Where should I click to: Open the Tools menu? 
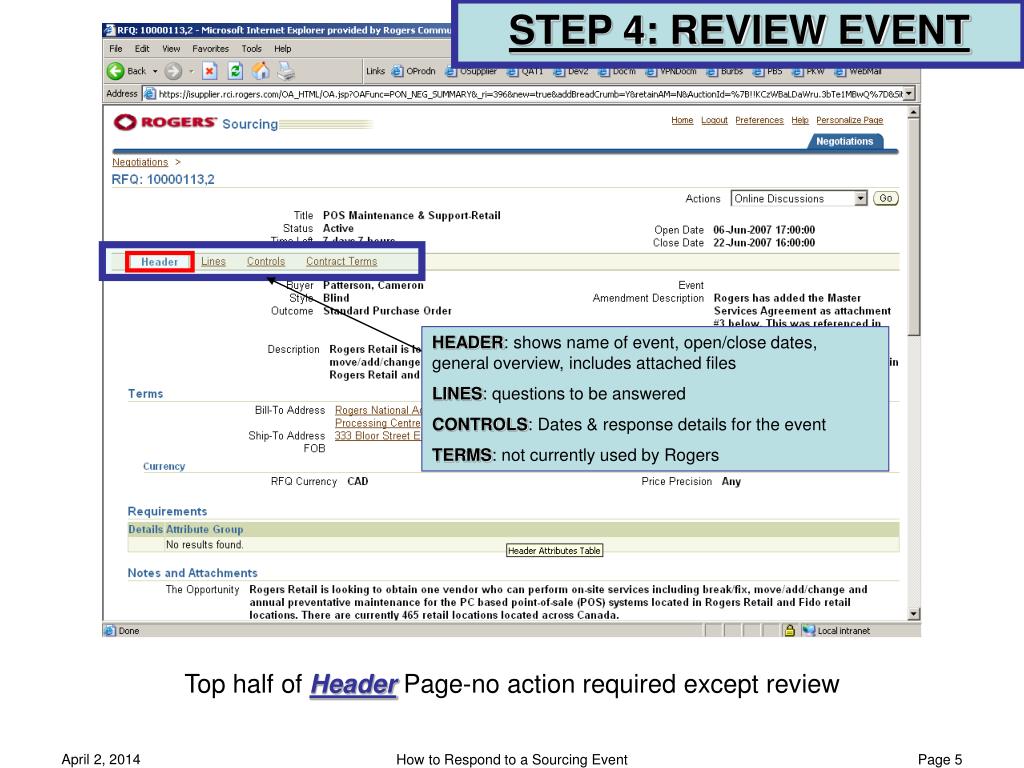tap(251, 48)
